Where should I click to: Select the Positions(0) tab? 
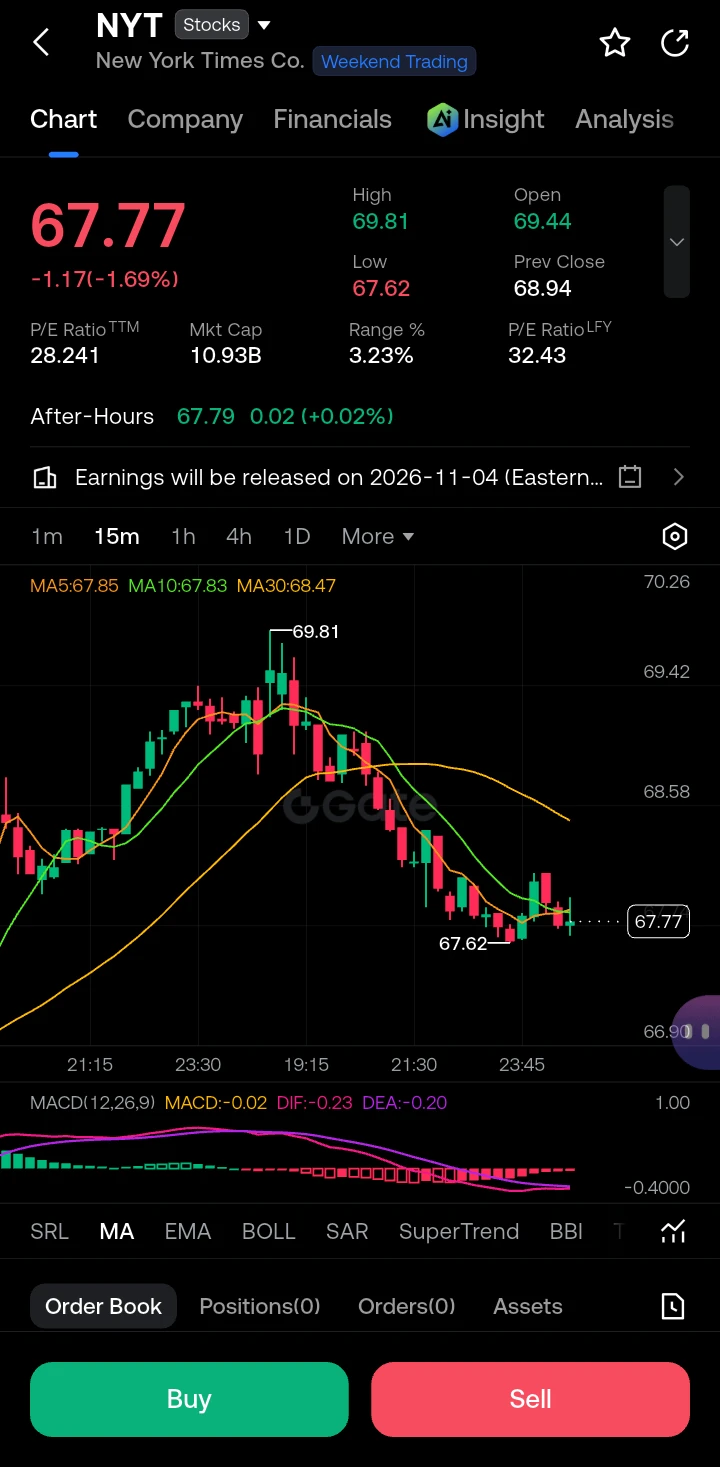coord(260,1306)
